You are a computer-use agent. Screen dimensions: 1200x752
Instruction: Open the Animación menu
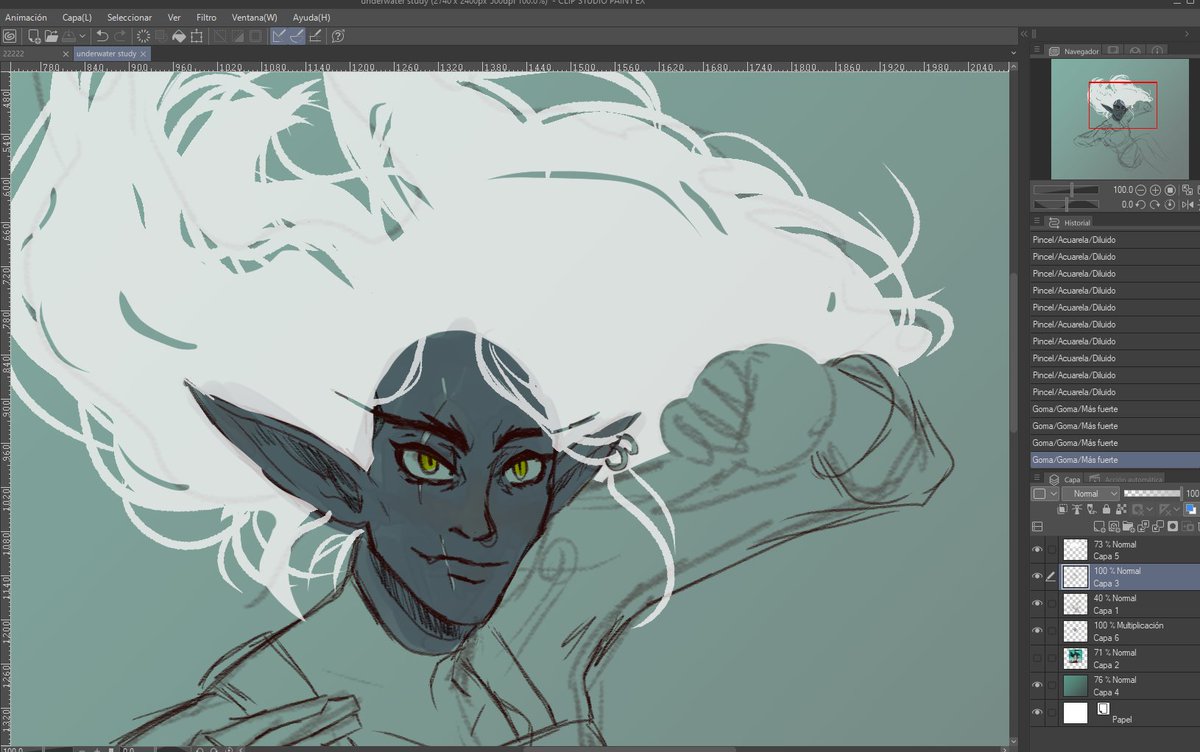tap(26, 17)
